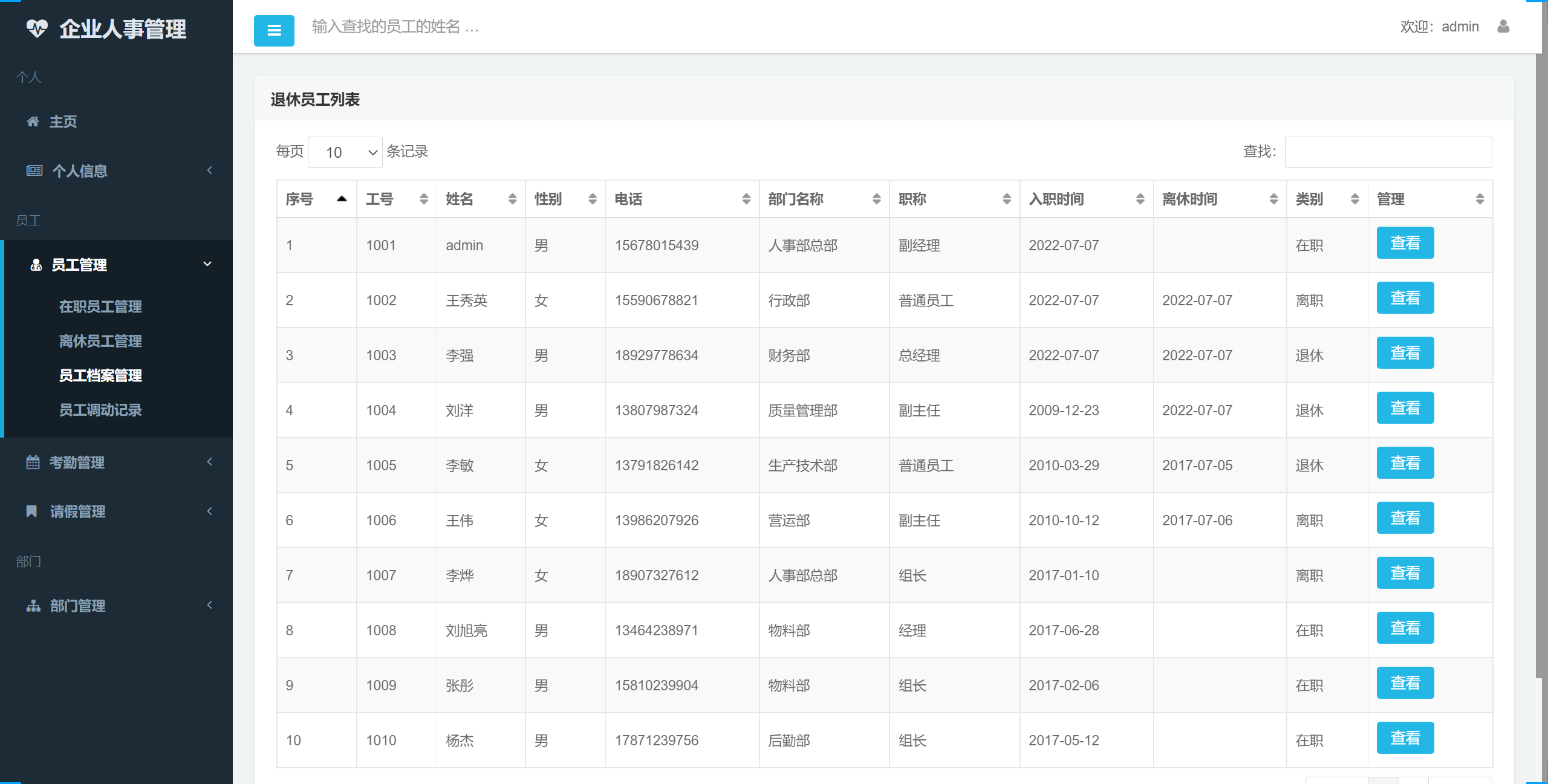
Task: Select the 主页 home icon
Action: (x=33, y=121)
